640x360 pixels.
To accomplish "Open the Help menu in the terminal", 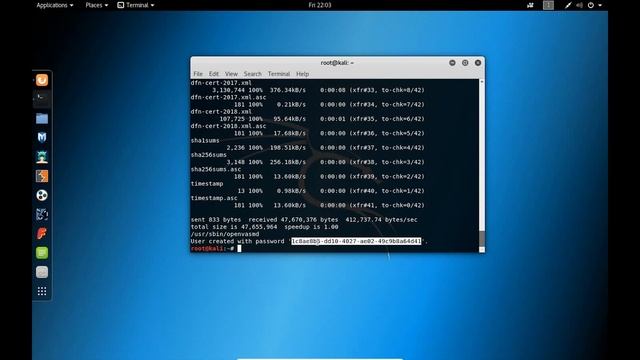I will (x=302, y=74).
